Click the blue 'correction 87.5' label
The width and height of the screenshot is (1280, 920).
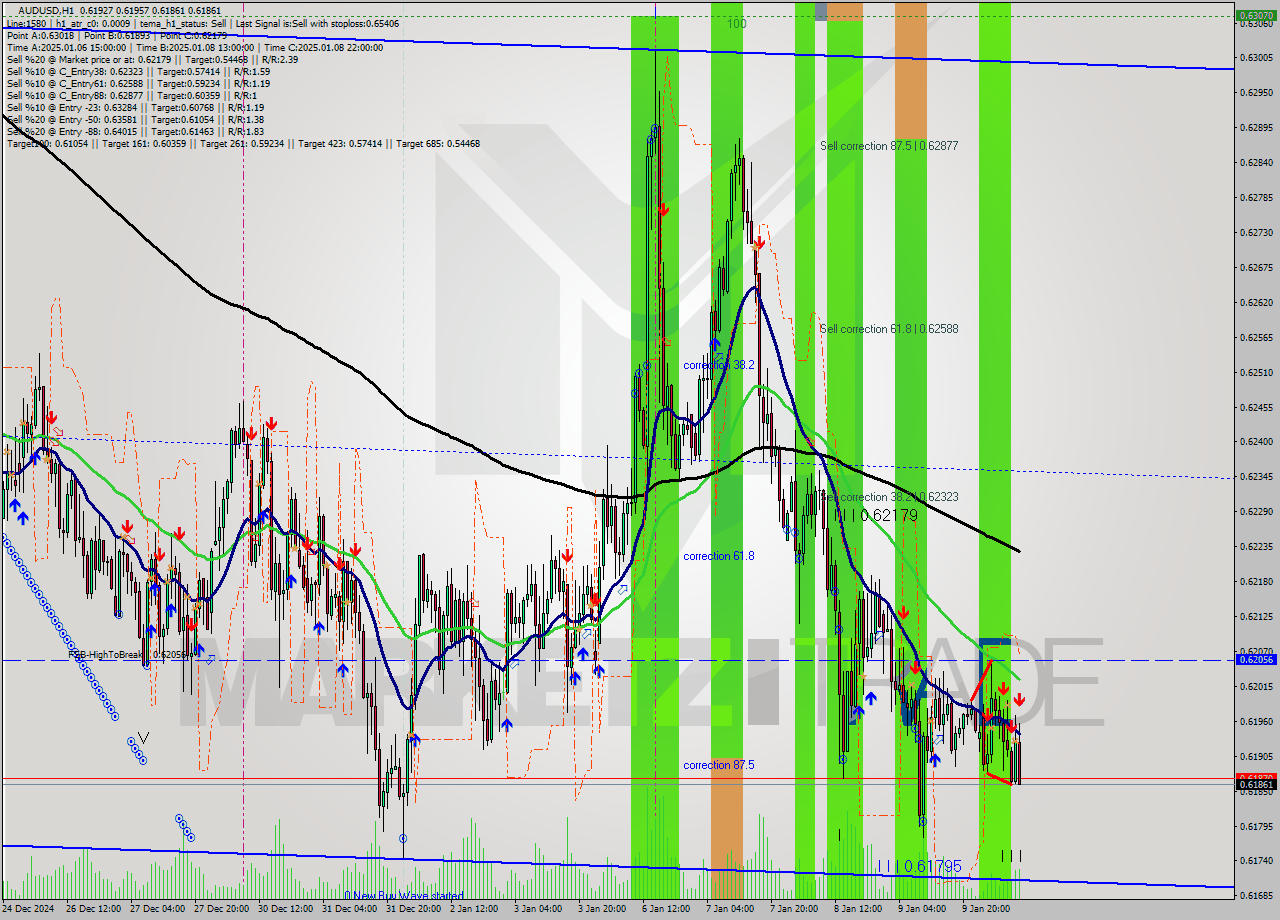(x=718, y=765)
